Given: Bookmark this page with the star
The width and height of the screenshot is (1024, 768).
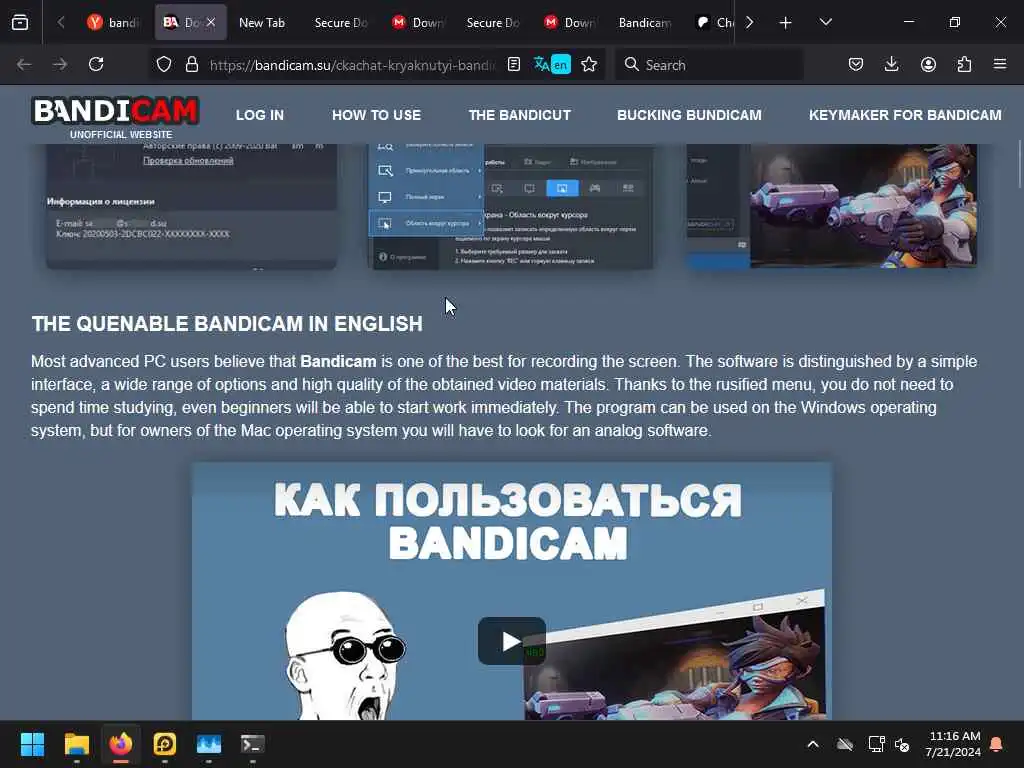Looking at the screenshot, I should [589, 64].
